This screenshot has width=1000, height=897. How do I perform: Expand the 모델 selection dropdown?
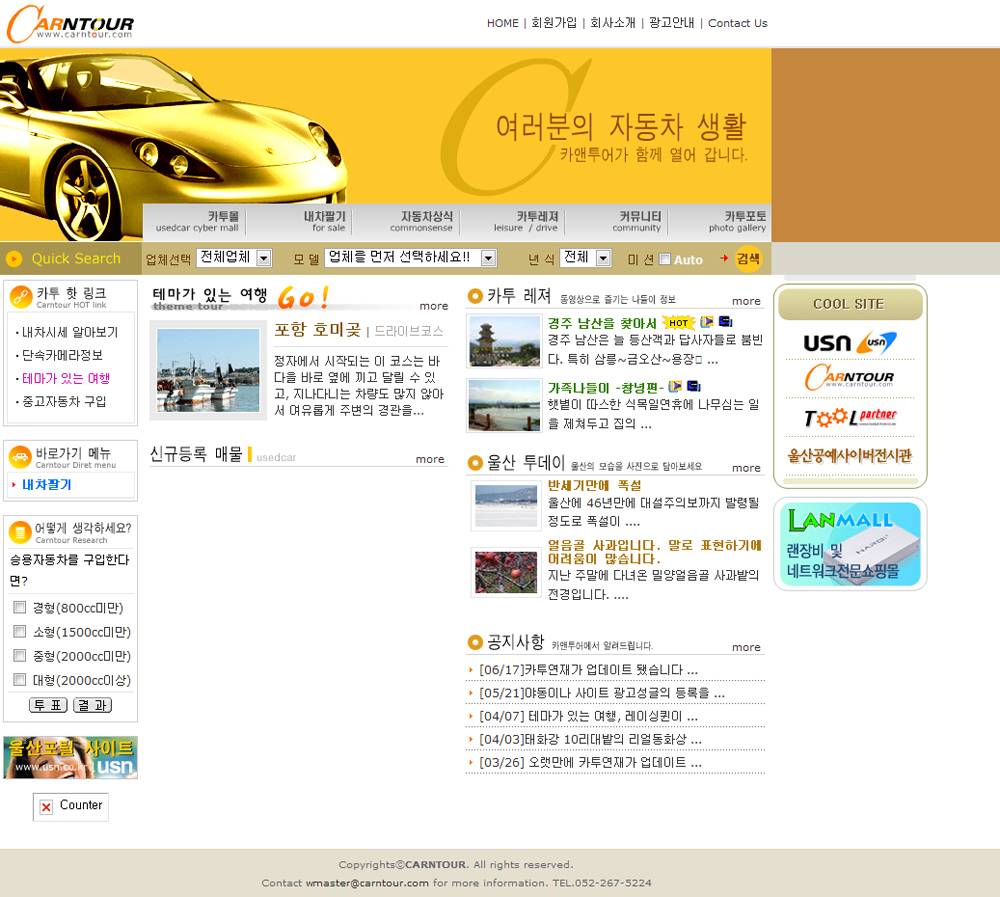click(x=410, y=258)
